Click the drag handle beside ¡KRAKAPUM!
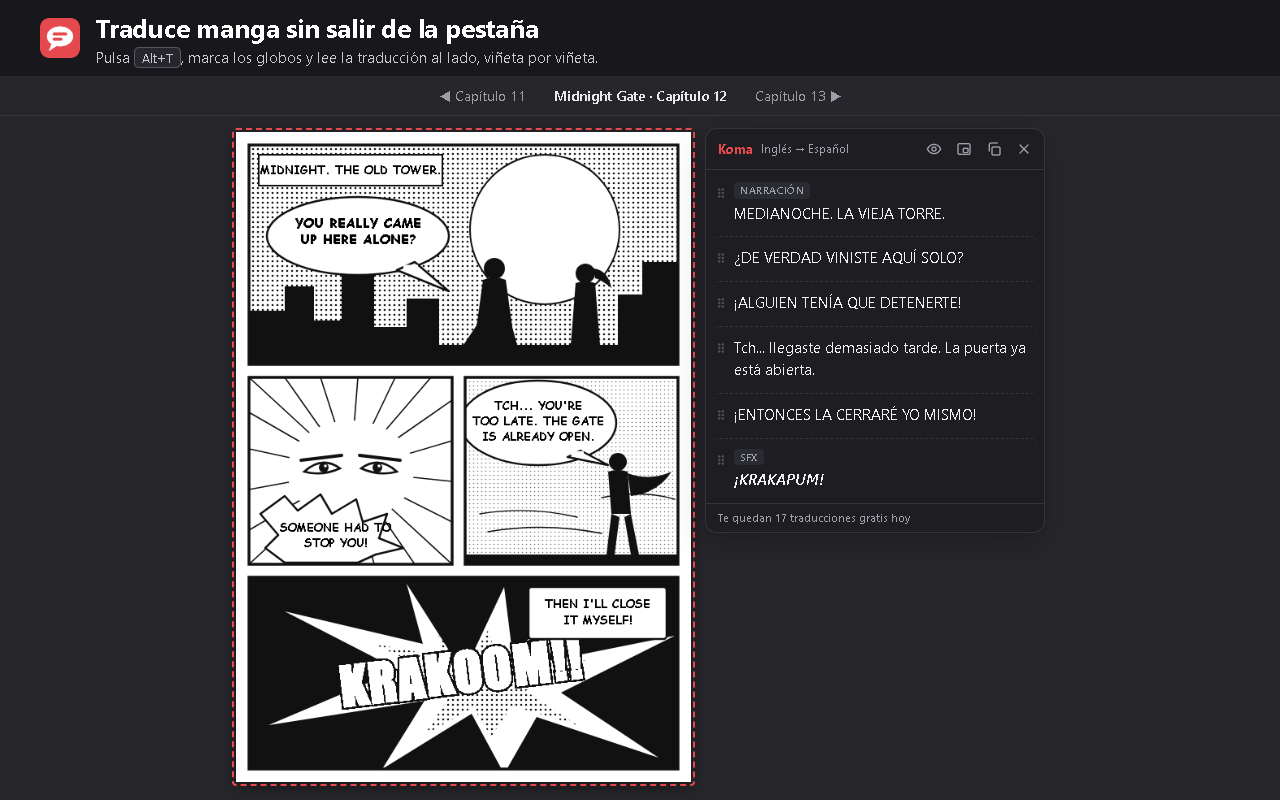 click(721, 460)
